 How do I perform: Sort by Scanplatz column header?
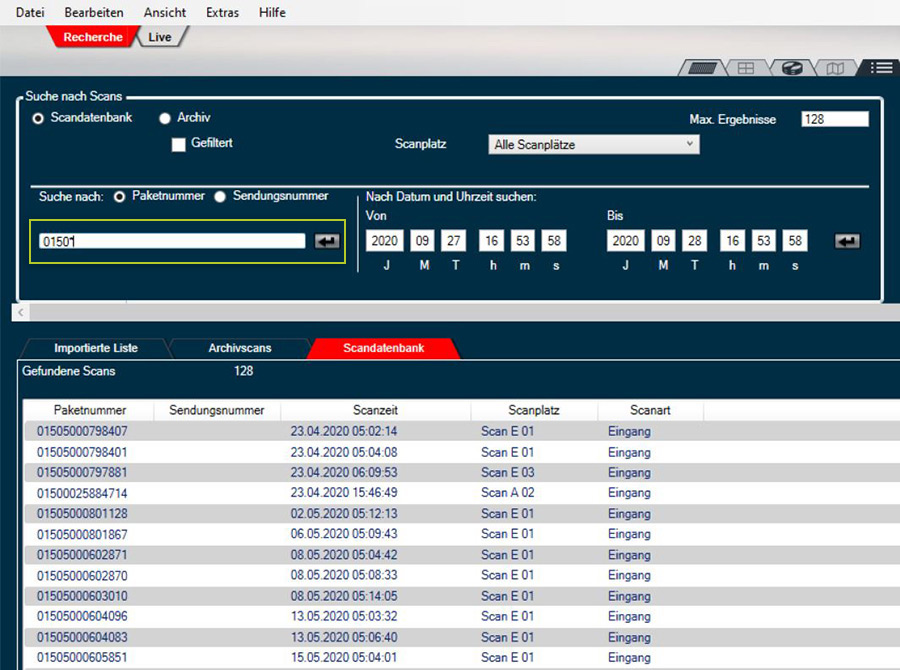(x=534, y=410)
